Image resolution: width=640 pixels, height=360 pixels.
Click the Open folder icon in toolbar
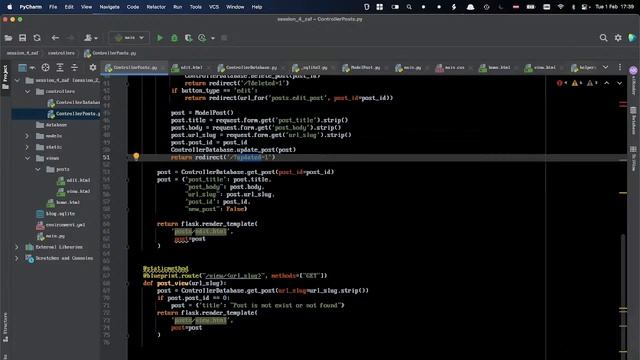click(8, 38)
